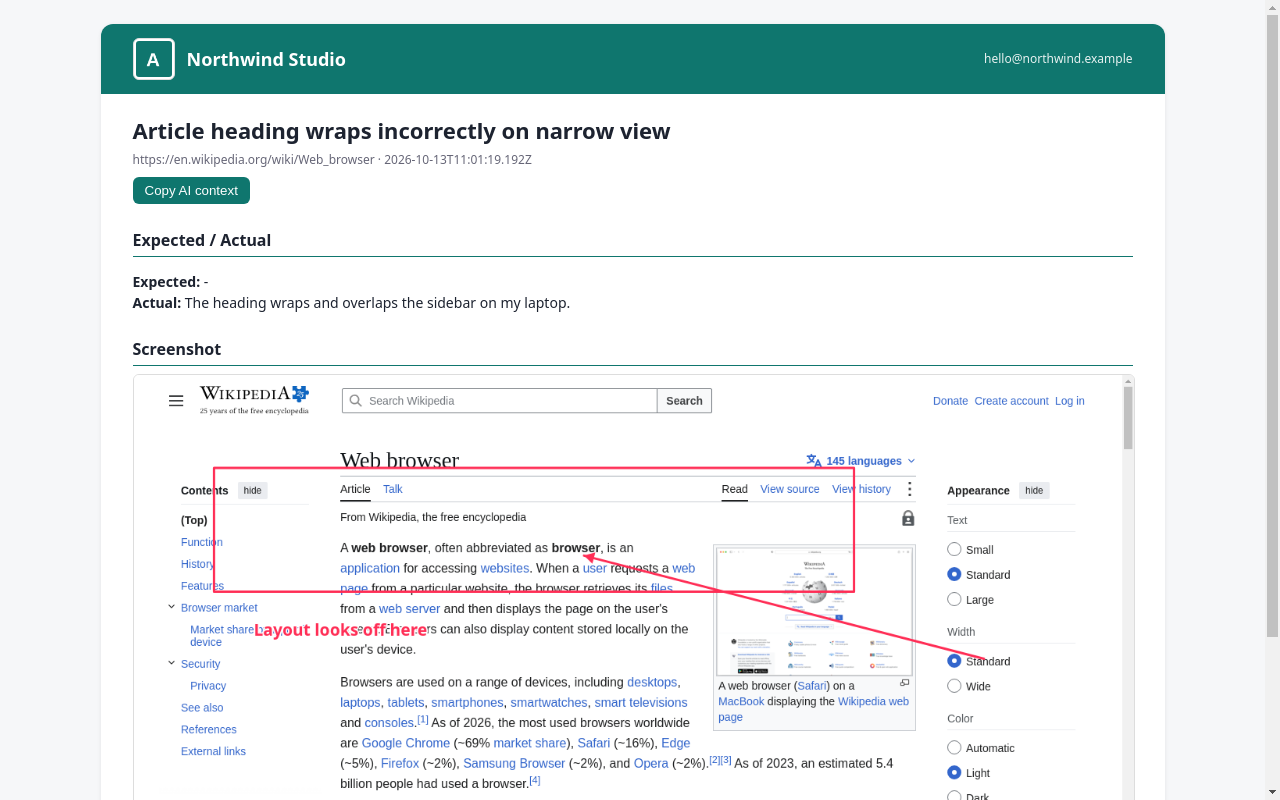Viewport: 1280px width, 800px height.
Task: Open the websites article link
Action: click(505, 568)
